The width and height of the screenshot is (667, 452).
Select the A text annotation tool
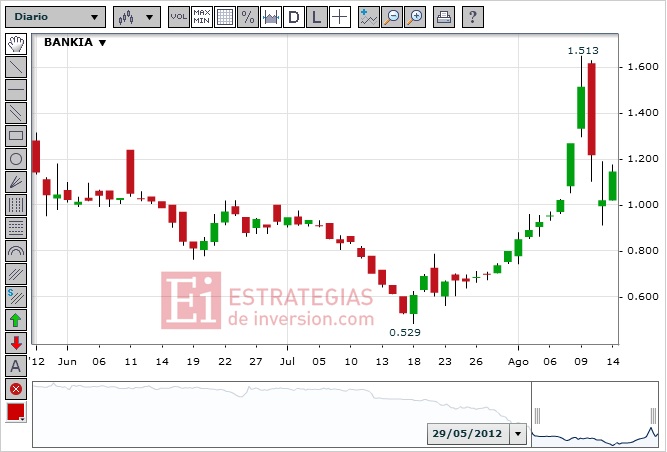[x=16, y=366]
